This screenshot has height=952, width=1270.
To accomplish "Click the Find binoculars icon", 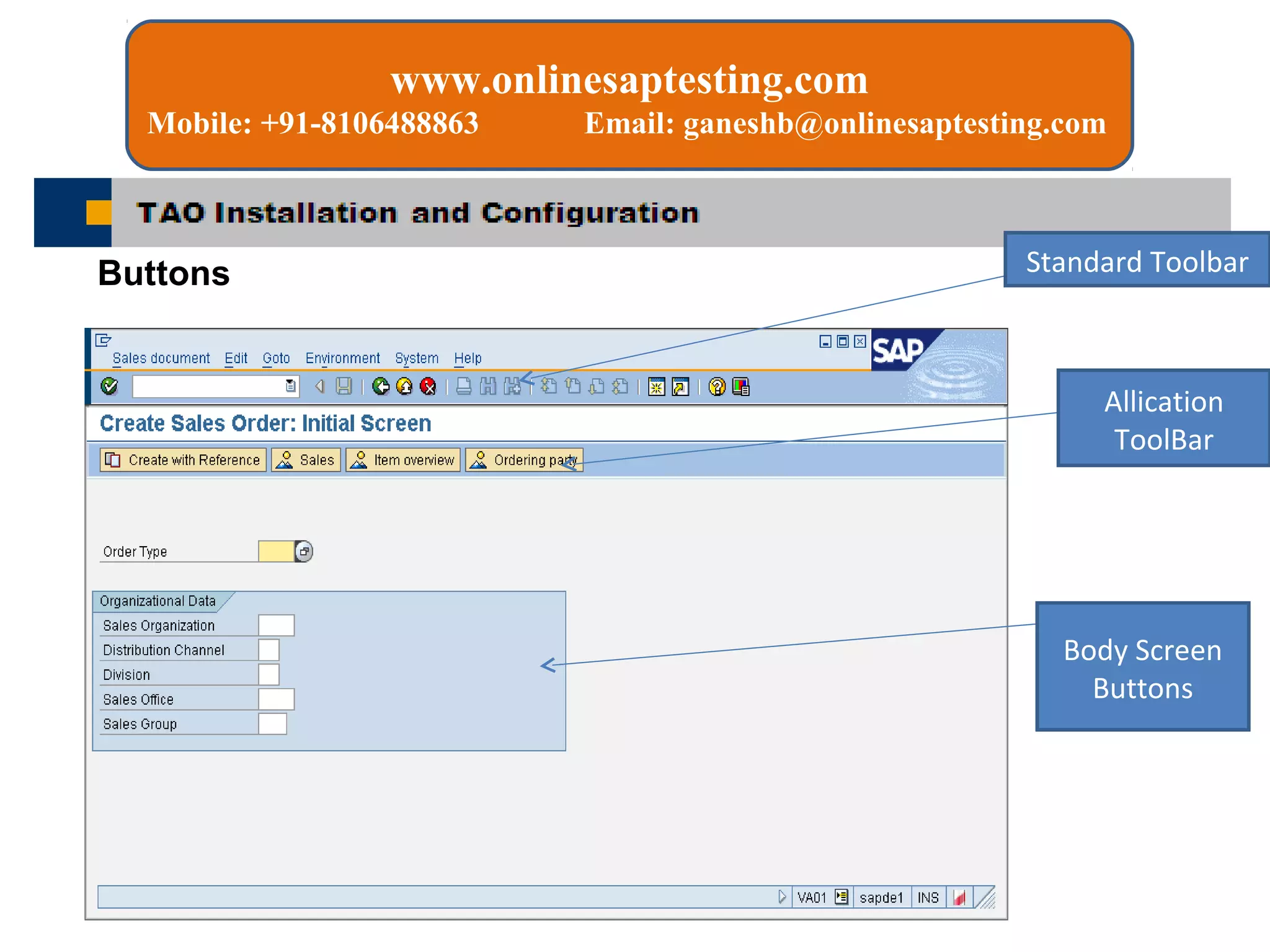I will 488,387.
